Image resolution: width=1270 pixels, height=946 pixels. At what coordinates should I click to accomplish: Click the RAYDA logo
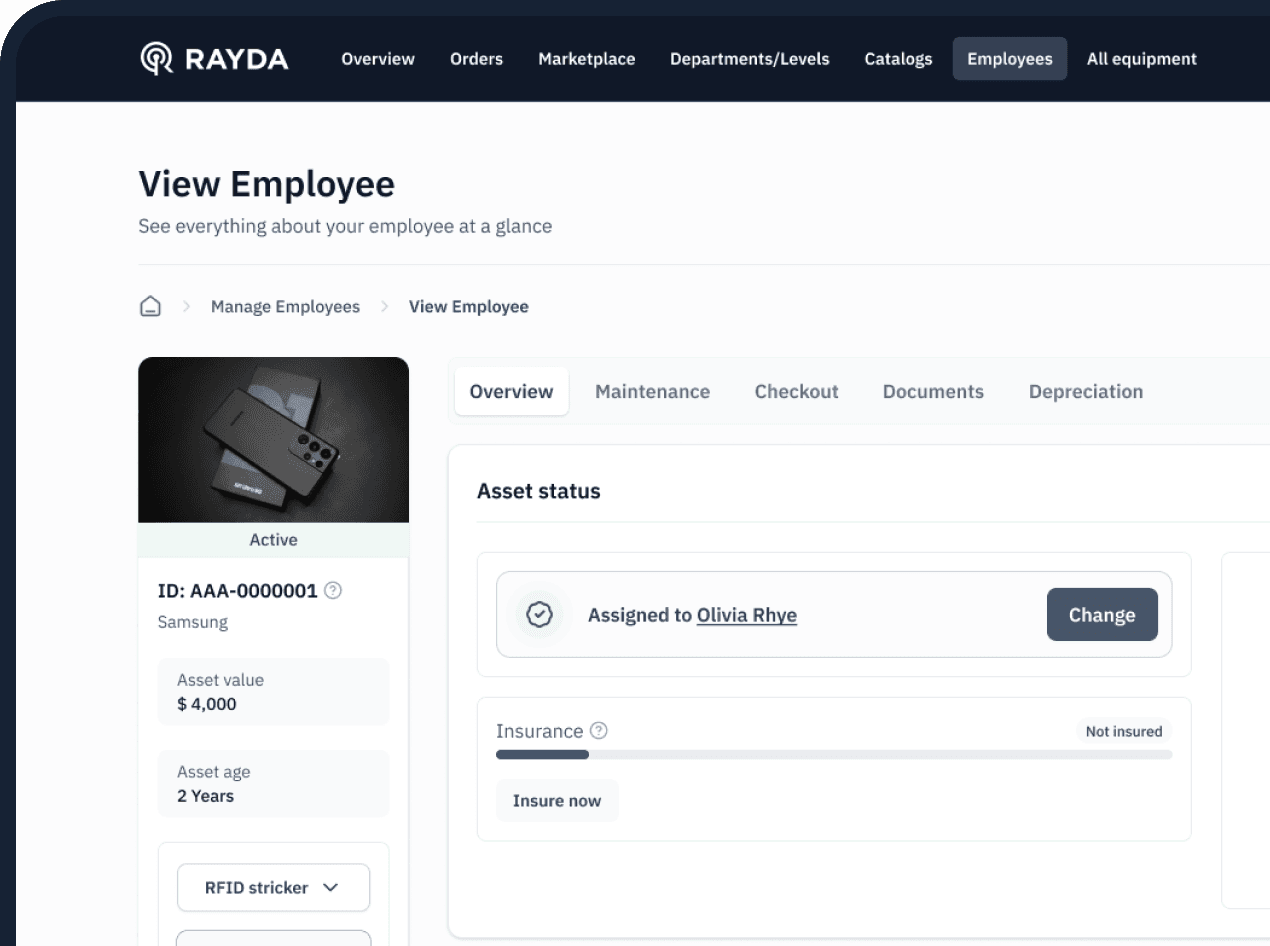(214, 58)
